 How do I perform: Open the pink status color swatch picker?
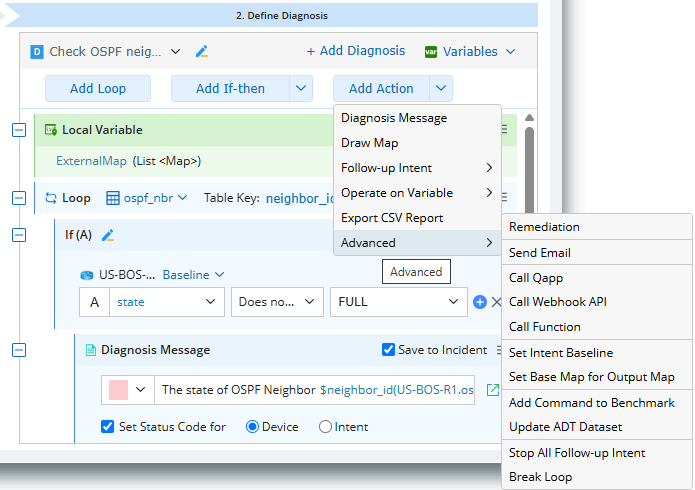(x=129, y=390)
